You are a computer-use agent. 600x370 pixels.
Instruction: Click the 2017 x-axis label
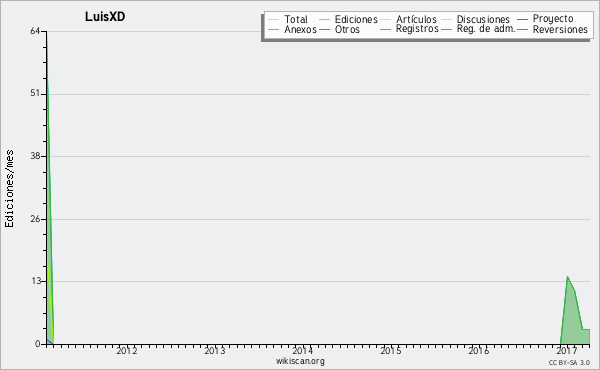[x=567, y=351]
